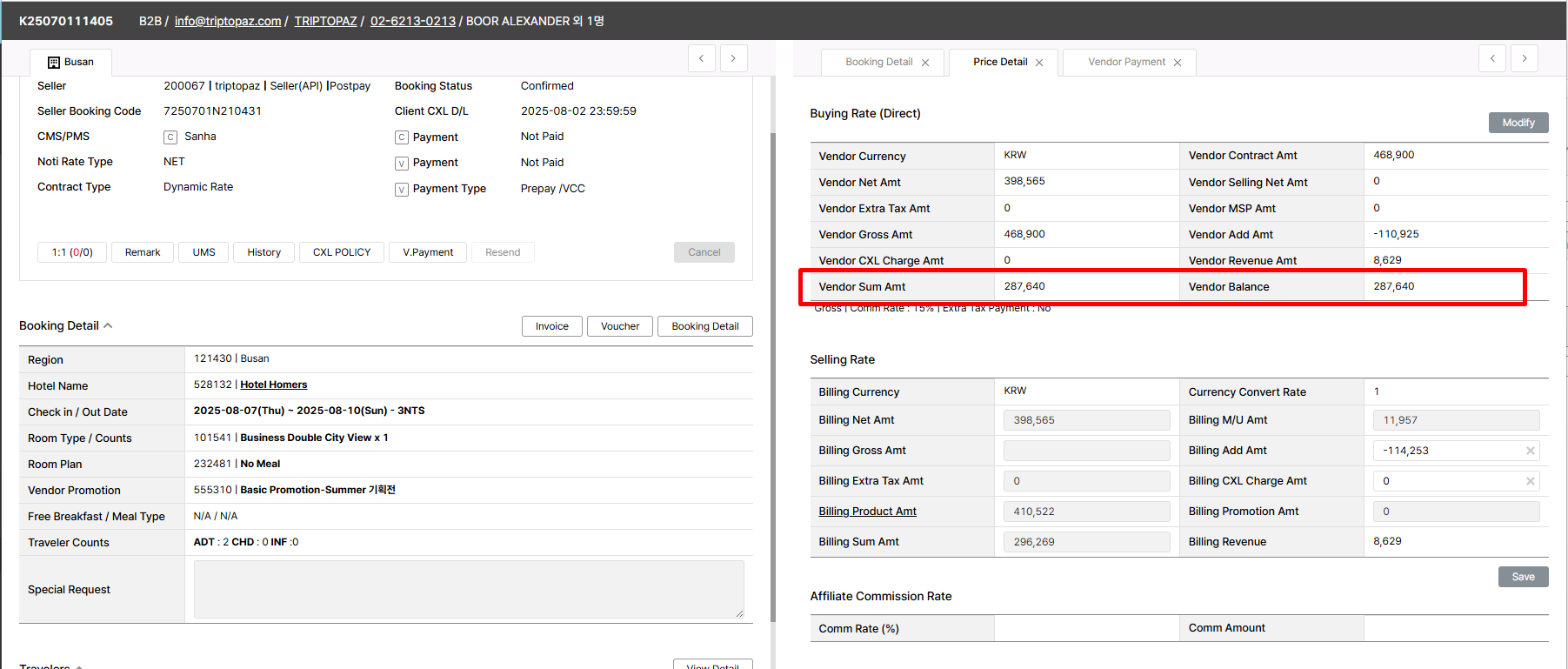Collapse the Booking Detail section
This screenshot has width=1568, height=669.
(x=108, y=325)
